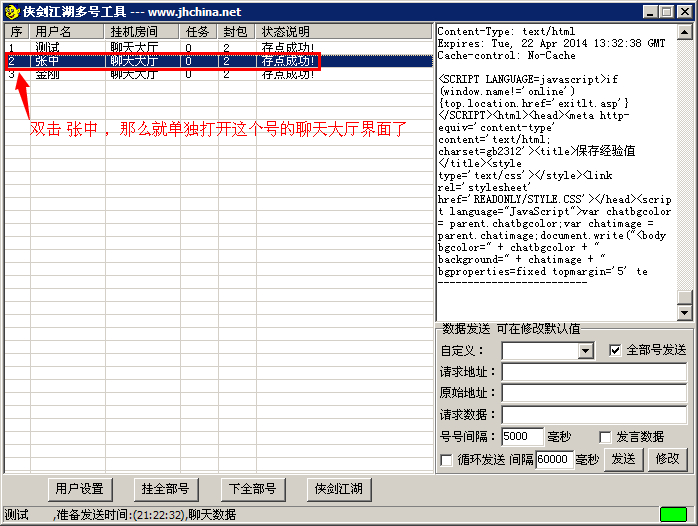Click the green status indicator
The image size is (698, 526).
[673, 514]
